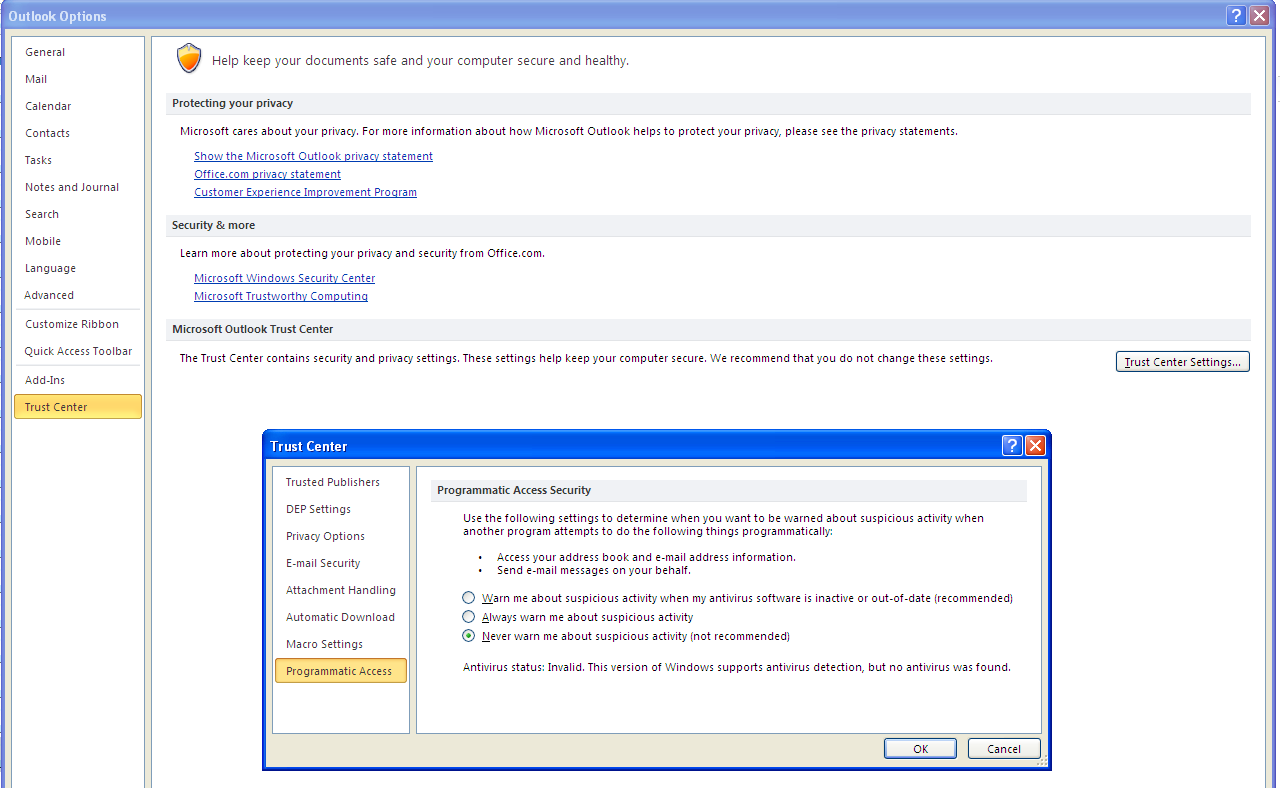
Task: Click the Protecting your privacy heading
Action: click(232, 103)
